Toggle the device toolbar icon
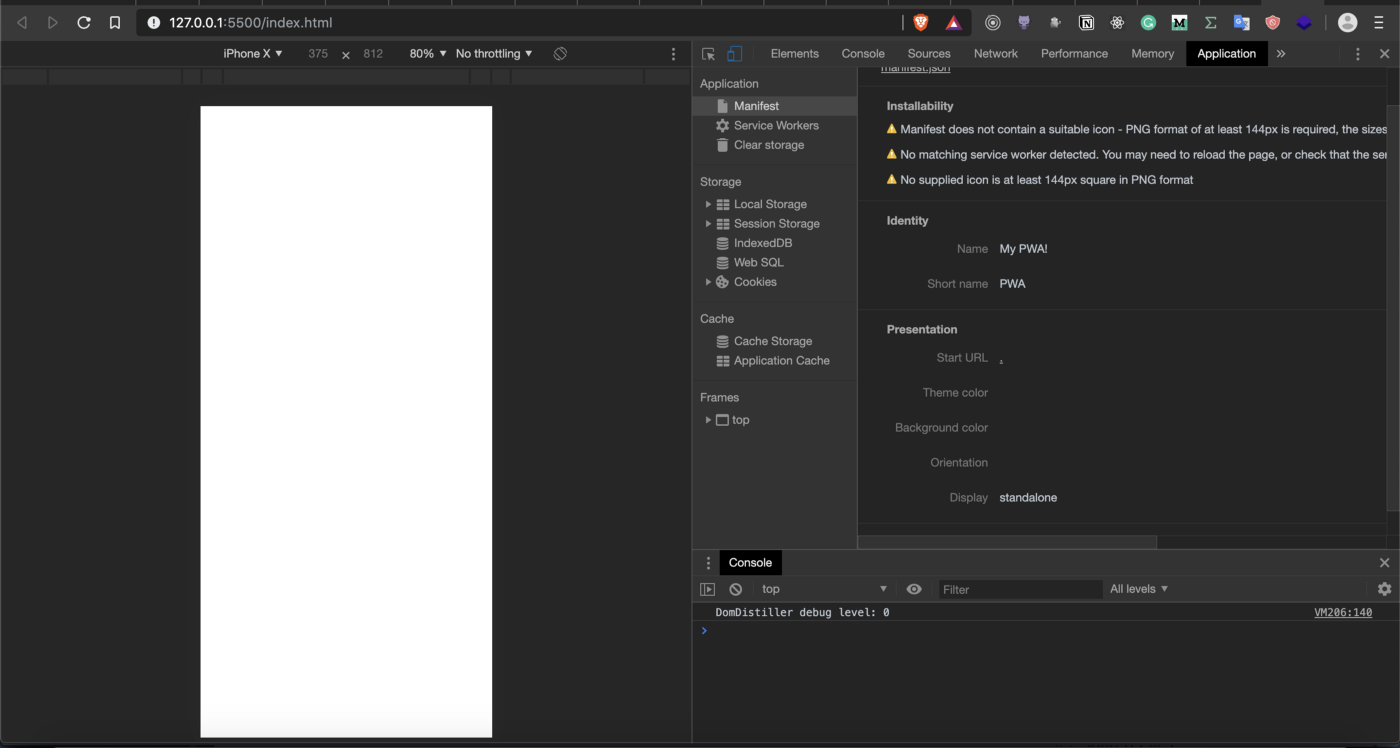Screen dimensions: 1400x748 pyautogui.click(x=735, y=54)
